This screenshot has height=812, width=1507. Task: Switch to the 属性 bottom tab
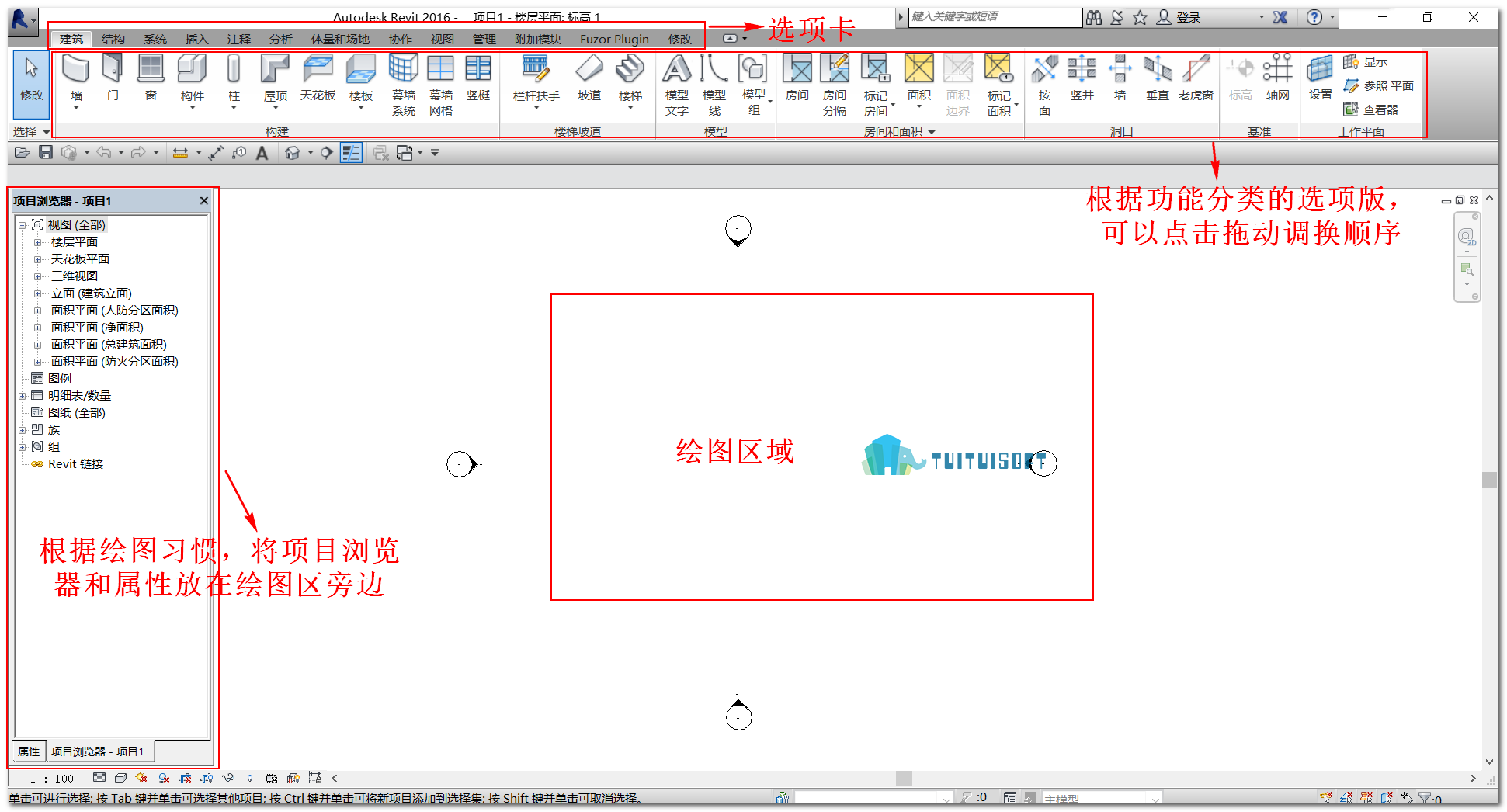coord(29,751)
